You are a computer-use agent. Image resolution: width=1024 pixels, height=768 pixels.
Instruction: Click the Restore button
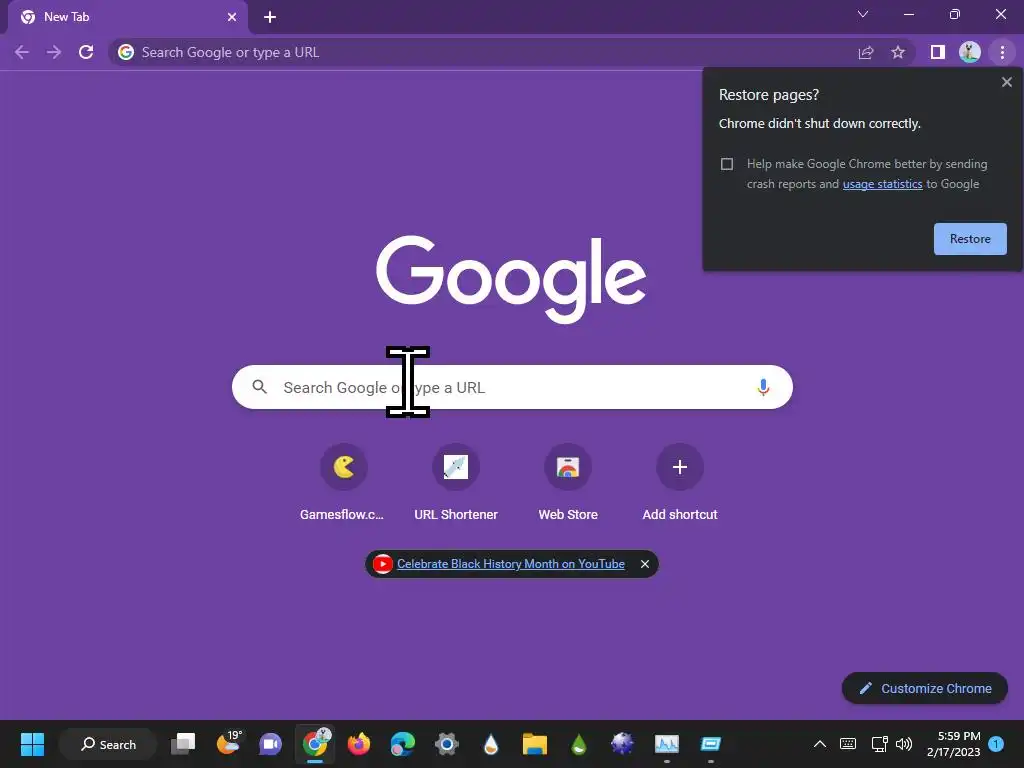[x=970, y=239]
